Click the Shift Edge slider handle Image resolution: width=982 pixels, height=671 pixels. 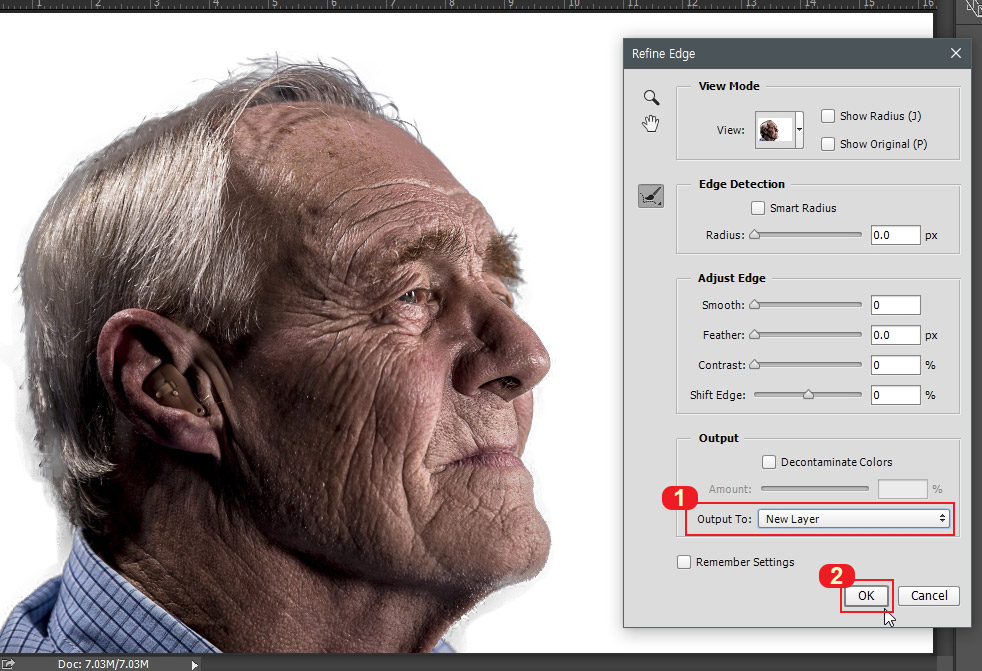pos(809,395)
